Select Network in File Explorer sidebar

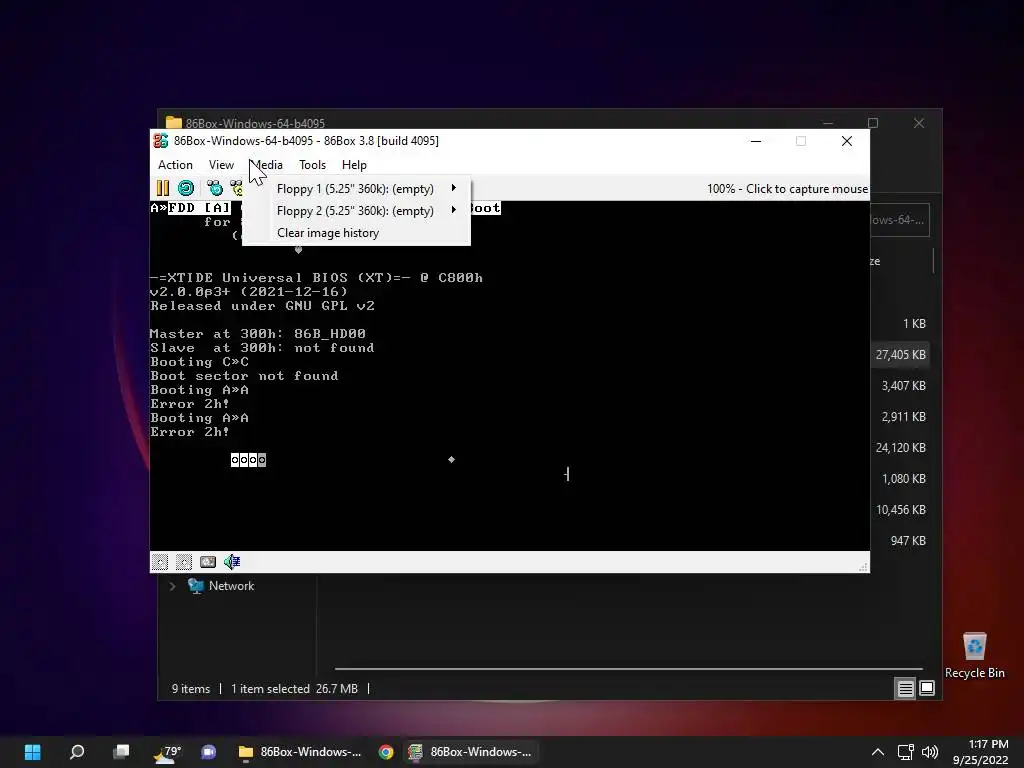231,586
